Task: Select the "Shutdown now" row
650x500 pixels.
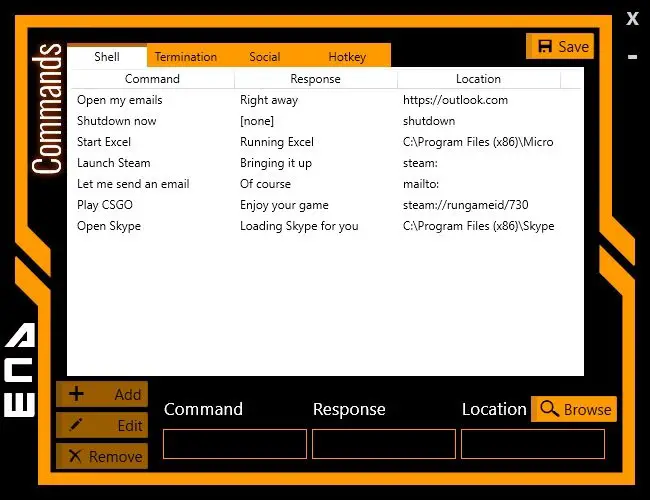Action: 326,121
